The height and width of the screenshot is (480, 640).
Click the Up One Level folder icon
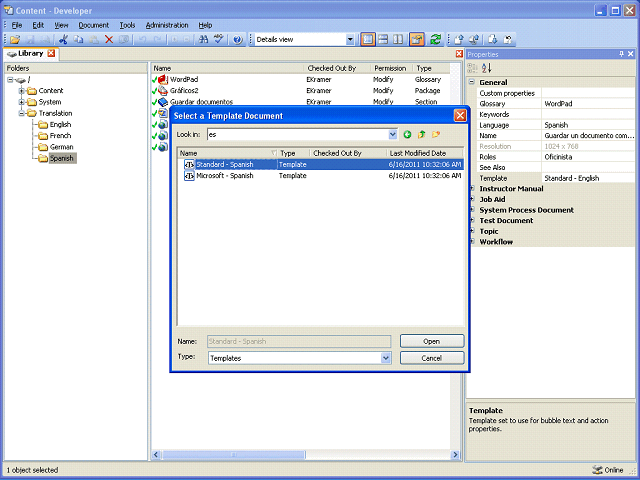421,134
